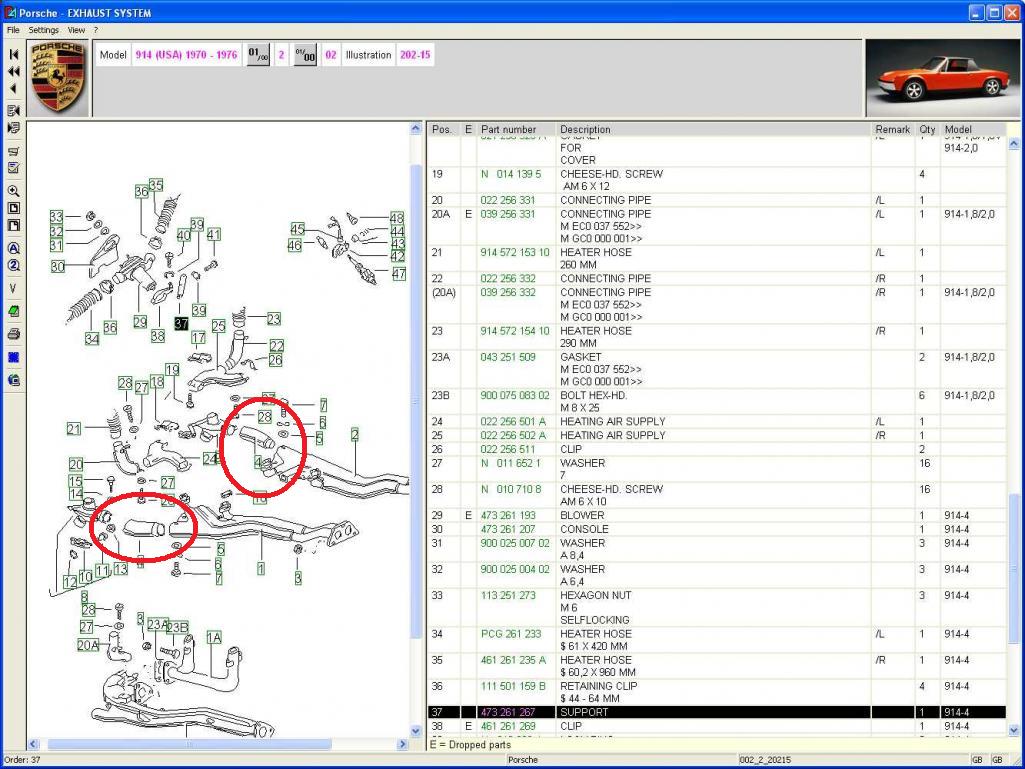The width and height of the screenshot is (1025, 769).
Task: Click the list-with-left-arrow icon
Action: click(x=13, y=111)
